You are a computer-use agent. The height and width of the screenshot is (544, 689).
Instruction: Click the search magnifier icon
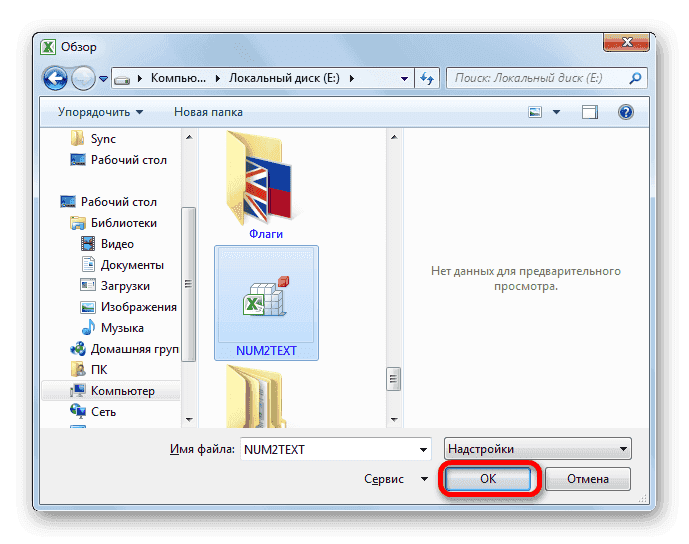635,78
